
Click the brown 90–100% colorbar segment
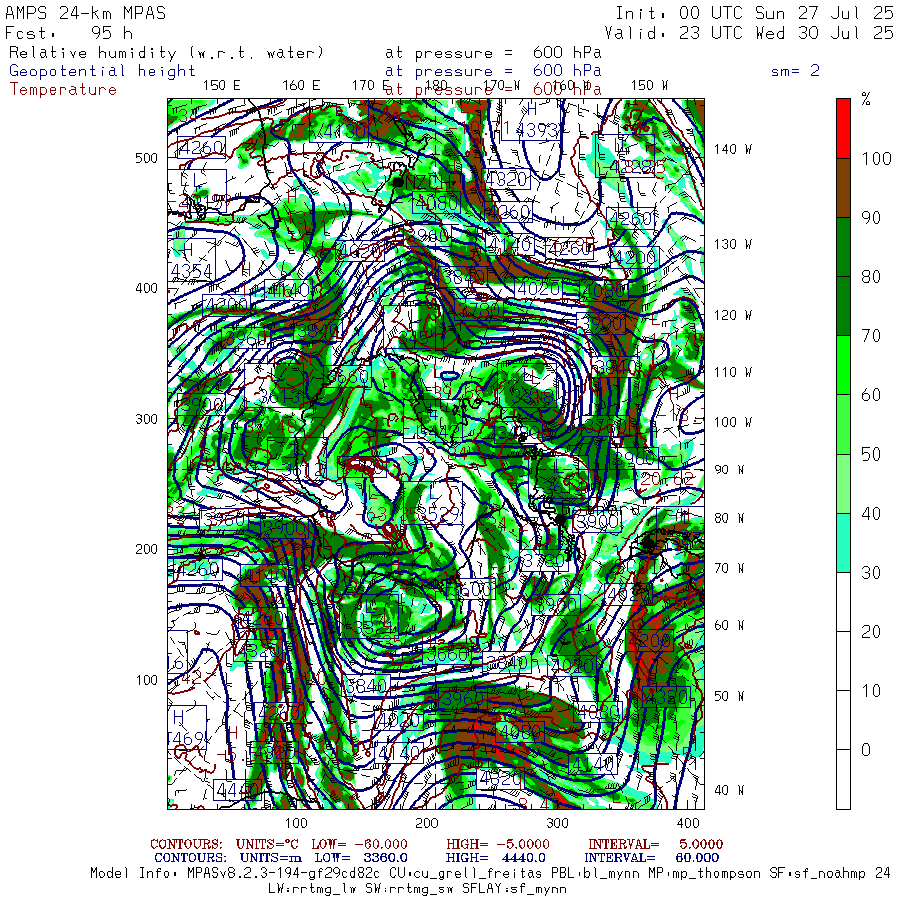pos(843,188)
